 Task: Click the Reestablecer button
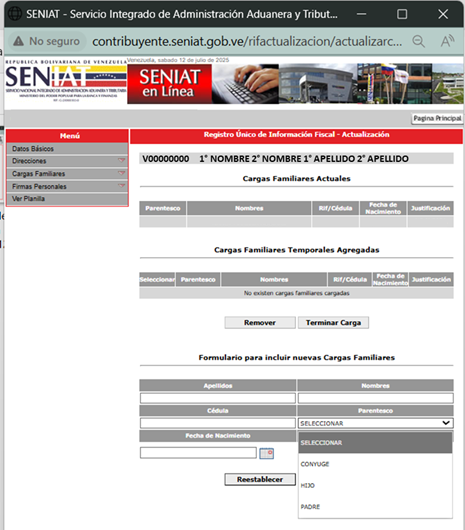pos(260,479)
